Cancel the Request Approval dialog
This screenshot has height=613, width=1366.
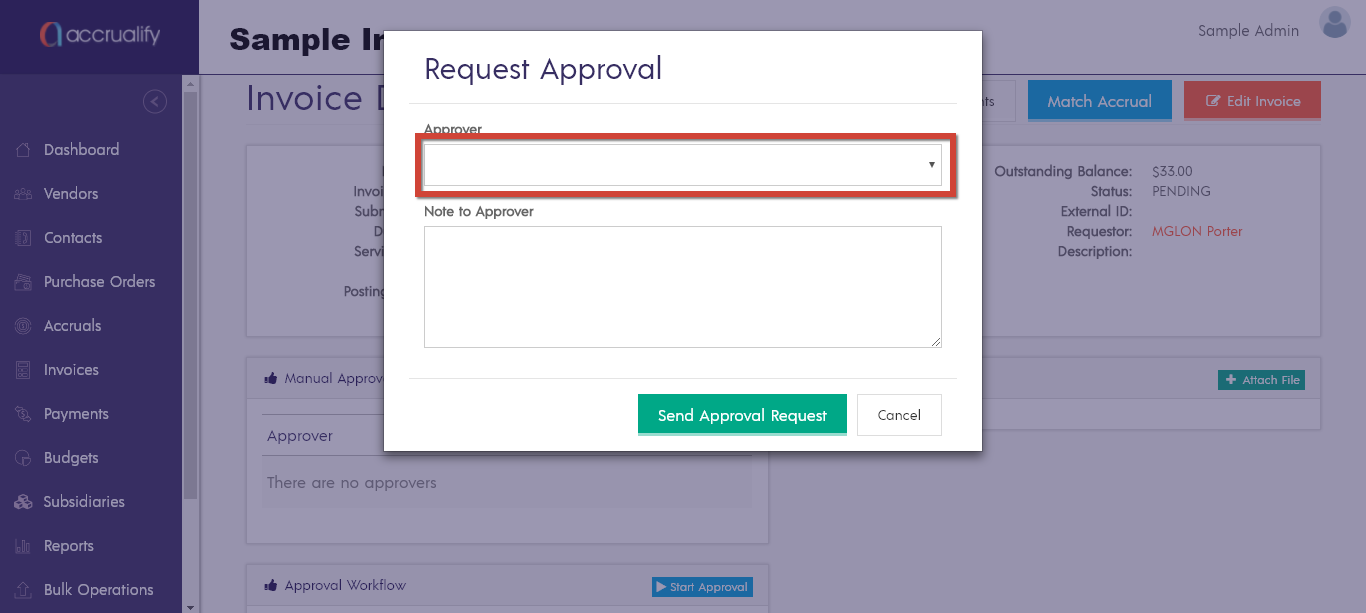899,415
